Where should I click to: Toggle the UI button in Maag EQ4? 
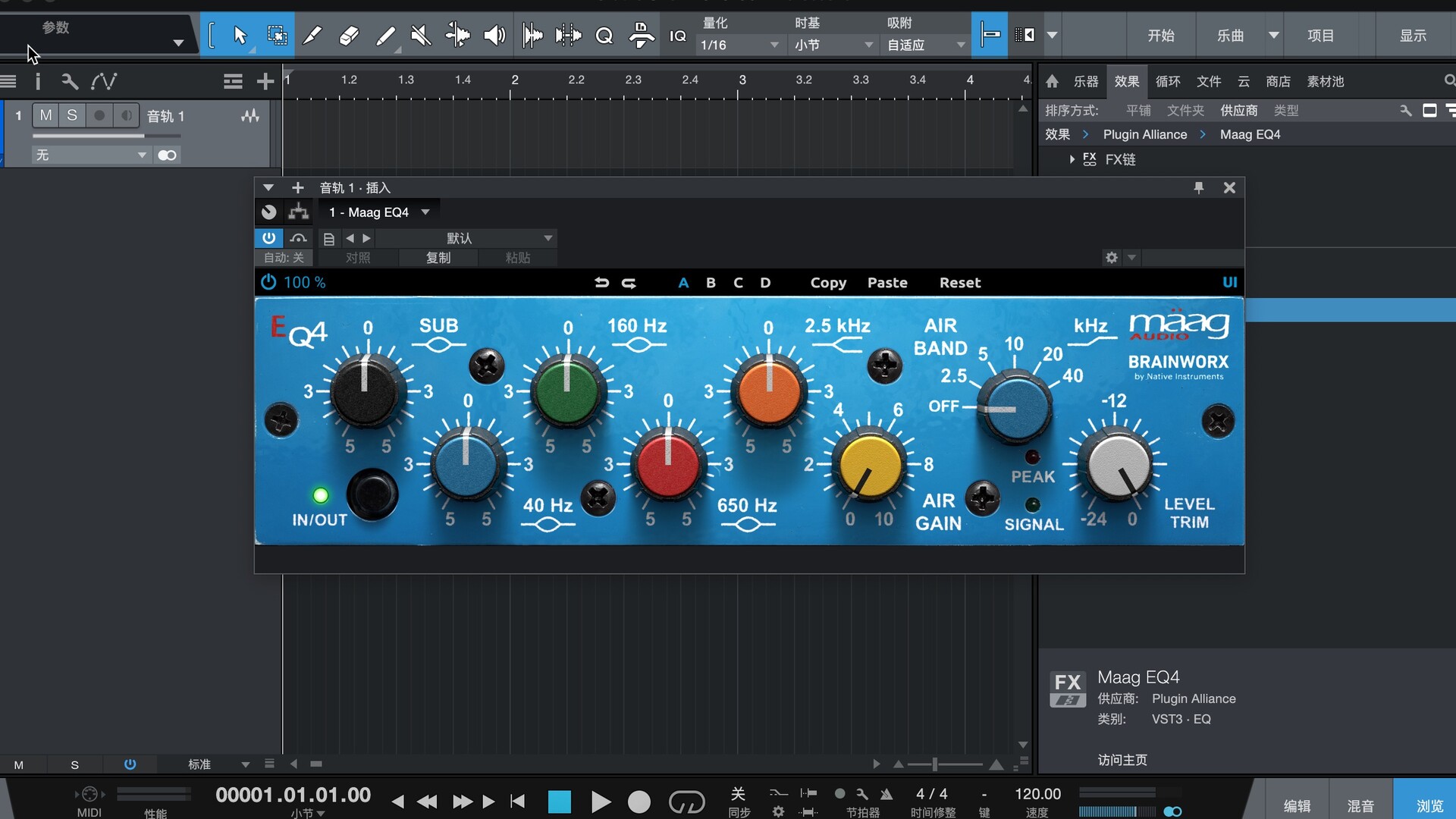pos(1229,283)
